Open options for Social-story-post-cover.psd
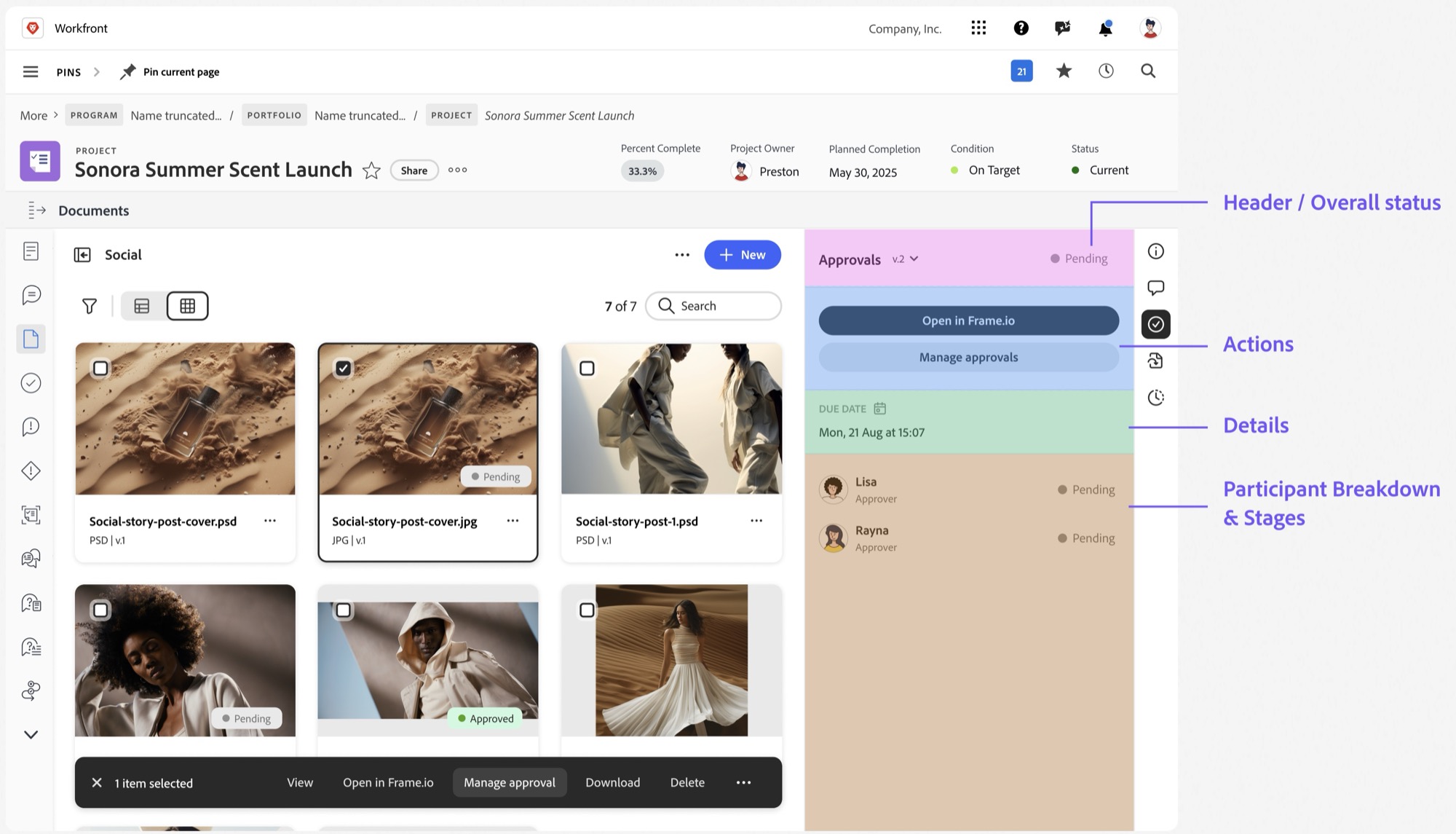This screenshot has width=1456, height=834. point(270,521)
